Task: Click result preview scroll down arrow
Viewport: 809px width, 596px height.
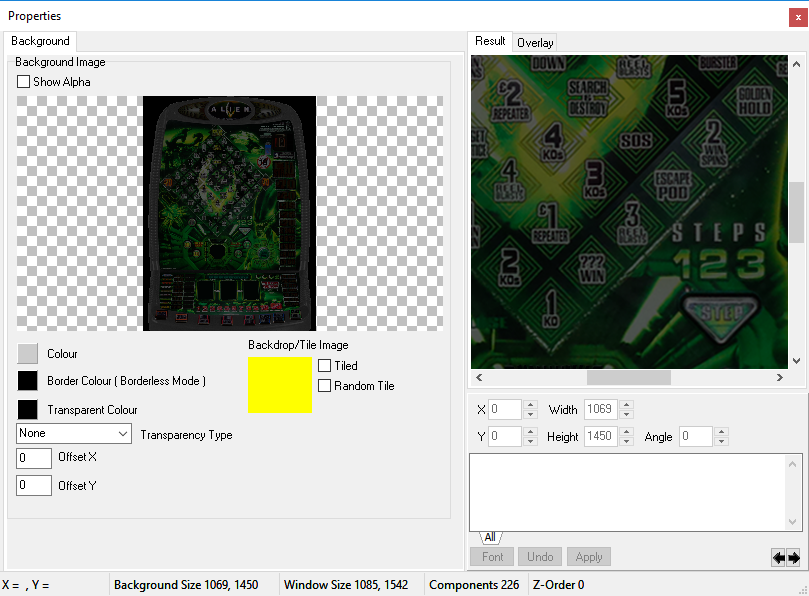Action: point(796,361)
